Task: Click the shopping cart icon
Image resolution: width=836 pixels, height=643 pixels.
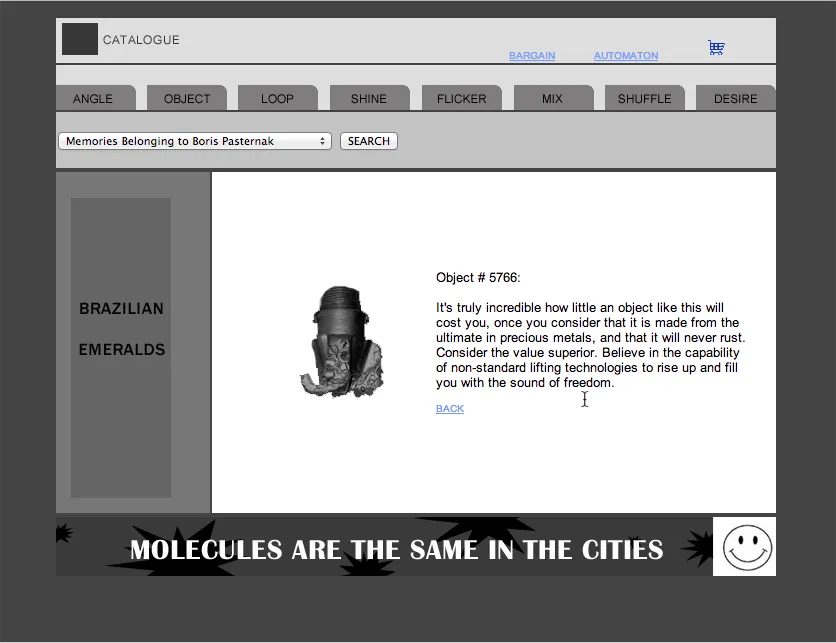Action: [716, 47]
